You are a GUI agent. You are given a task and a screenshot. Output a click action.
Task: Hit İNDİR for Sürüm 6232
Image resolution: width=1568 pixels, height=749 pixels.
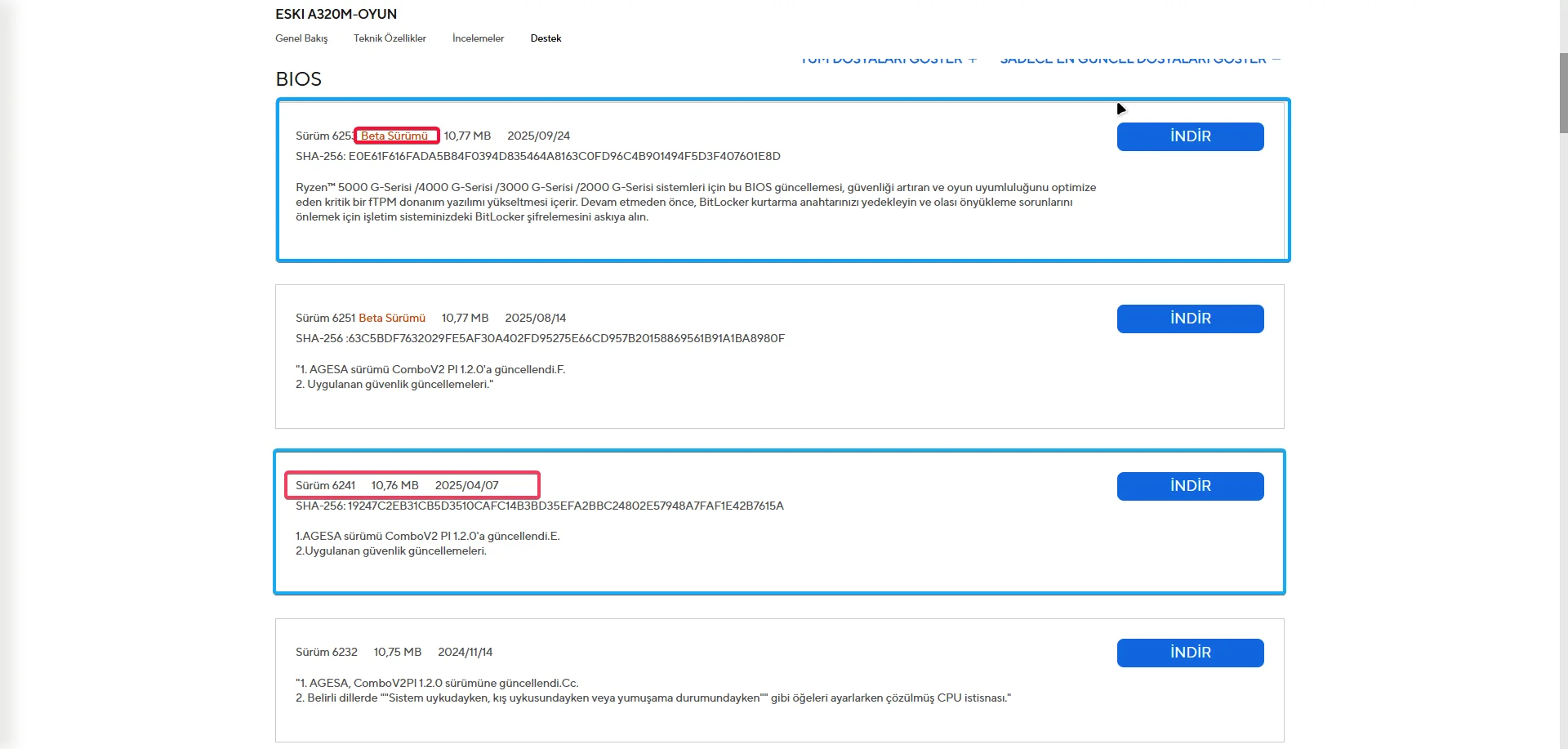(1190, 653)
